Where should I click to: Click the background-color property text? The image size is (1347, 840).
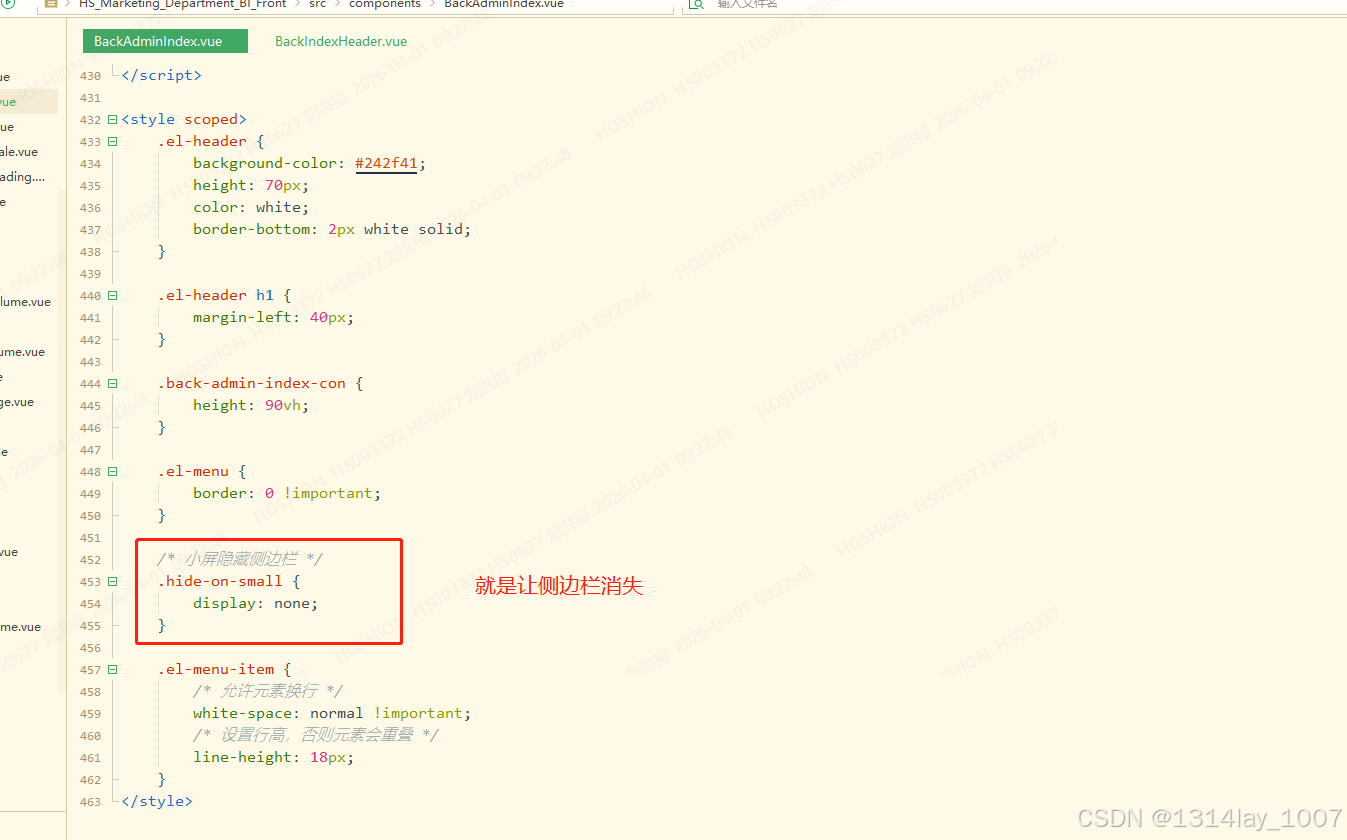coord(266,163)
